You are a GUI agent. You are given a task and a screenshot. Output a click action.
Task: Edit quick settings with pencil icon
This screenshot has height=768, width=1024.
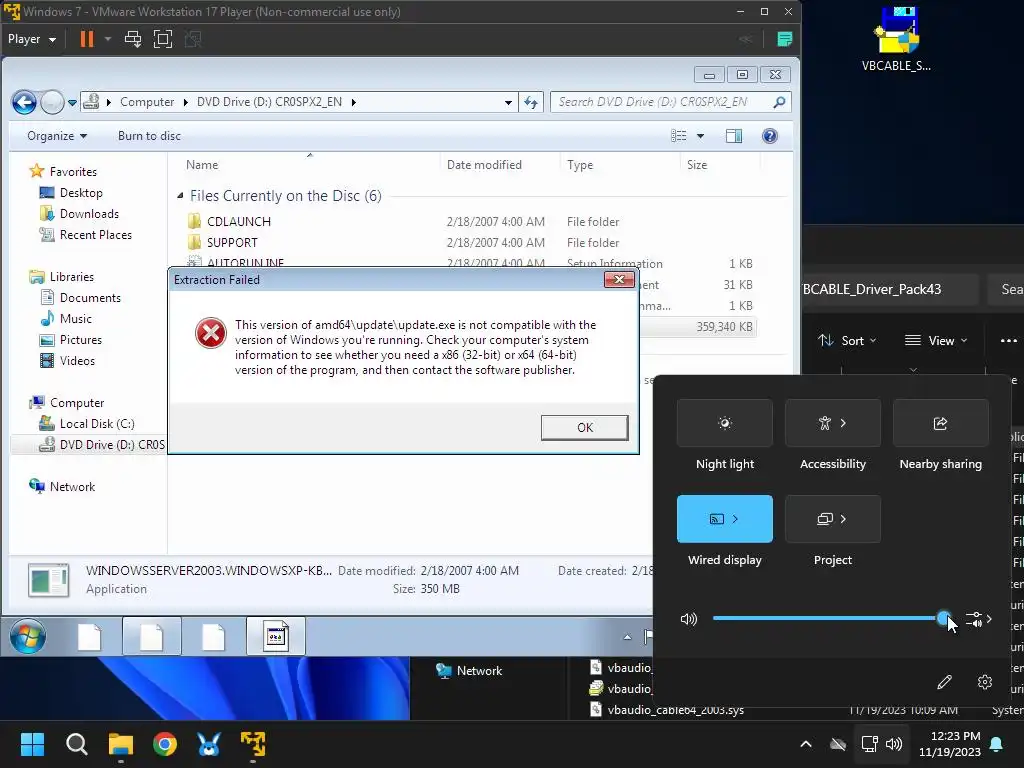[x=944, y=682]
